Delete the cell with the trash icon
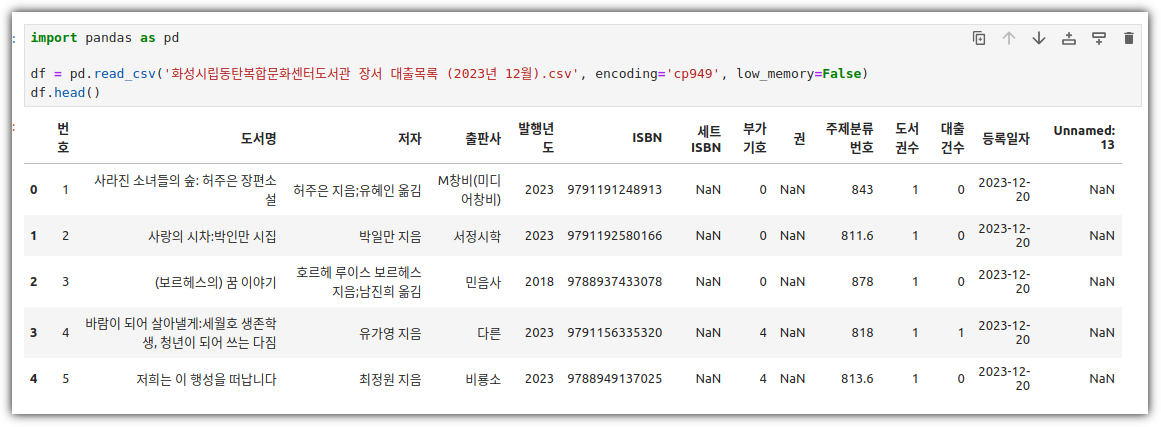 1128,38
